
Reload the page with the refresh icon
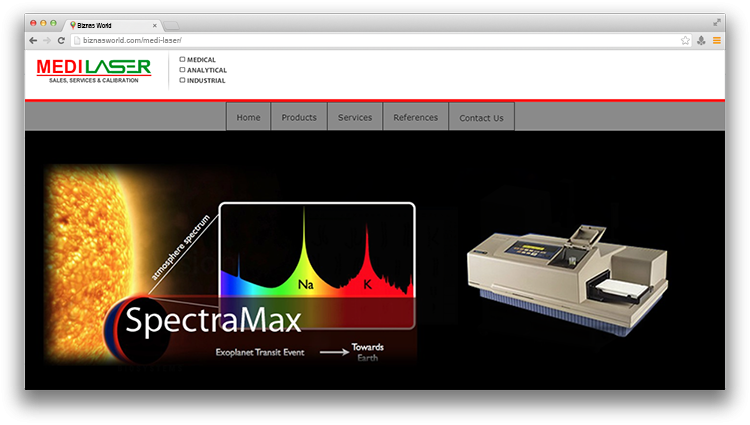click(x=61, y=40)
